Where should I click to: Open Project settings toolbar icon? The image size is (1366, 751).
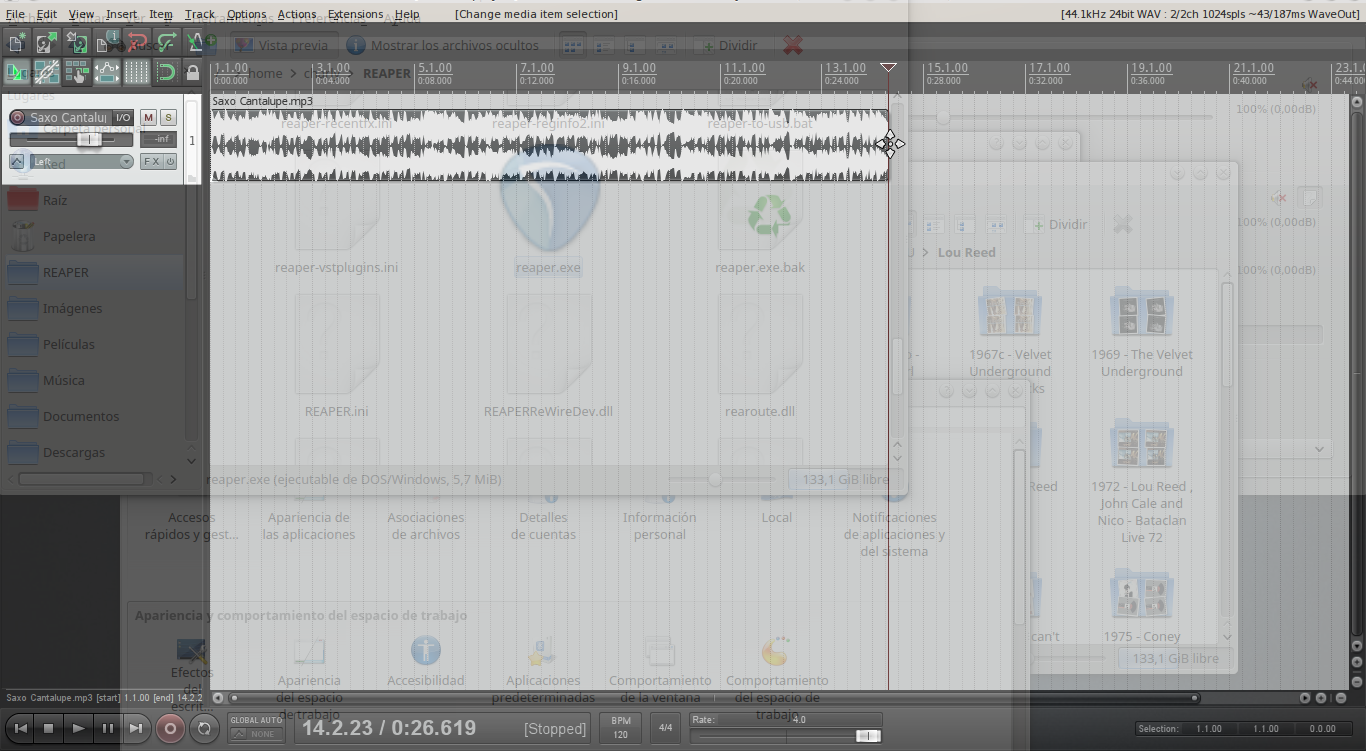(x=106, y=42)
